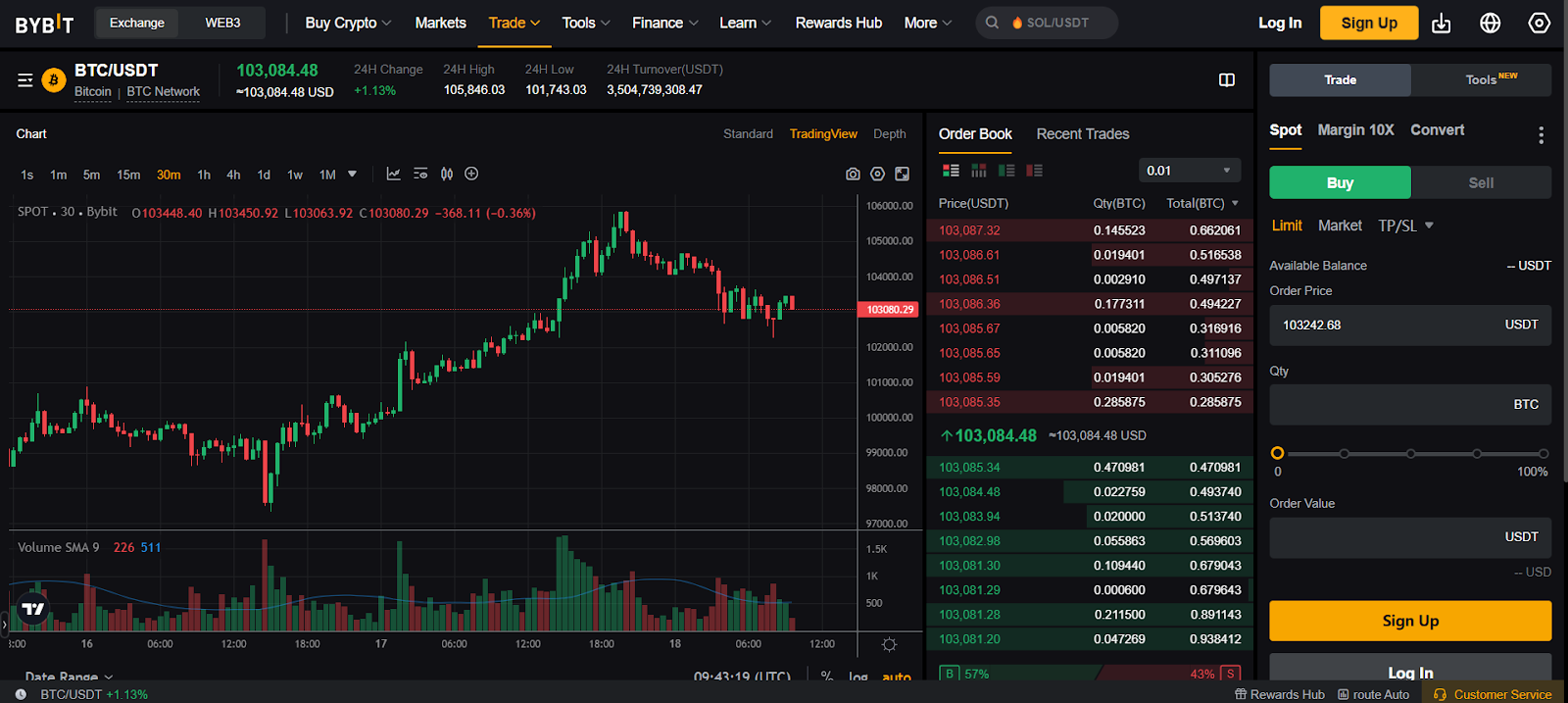Open chart settings hexagon icon near camera
The image size is (1568, 703).
pyautogui.click(x=877, y=174)
